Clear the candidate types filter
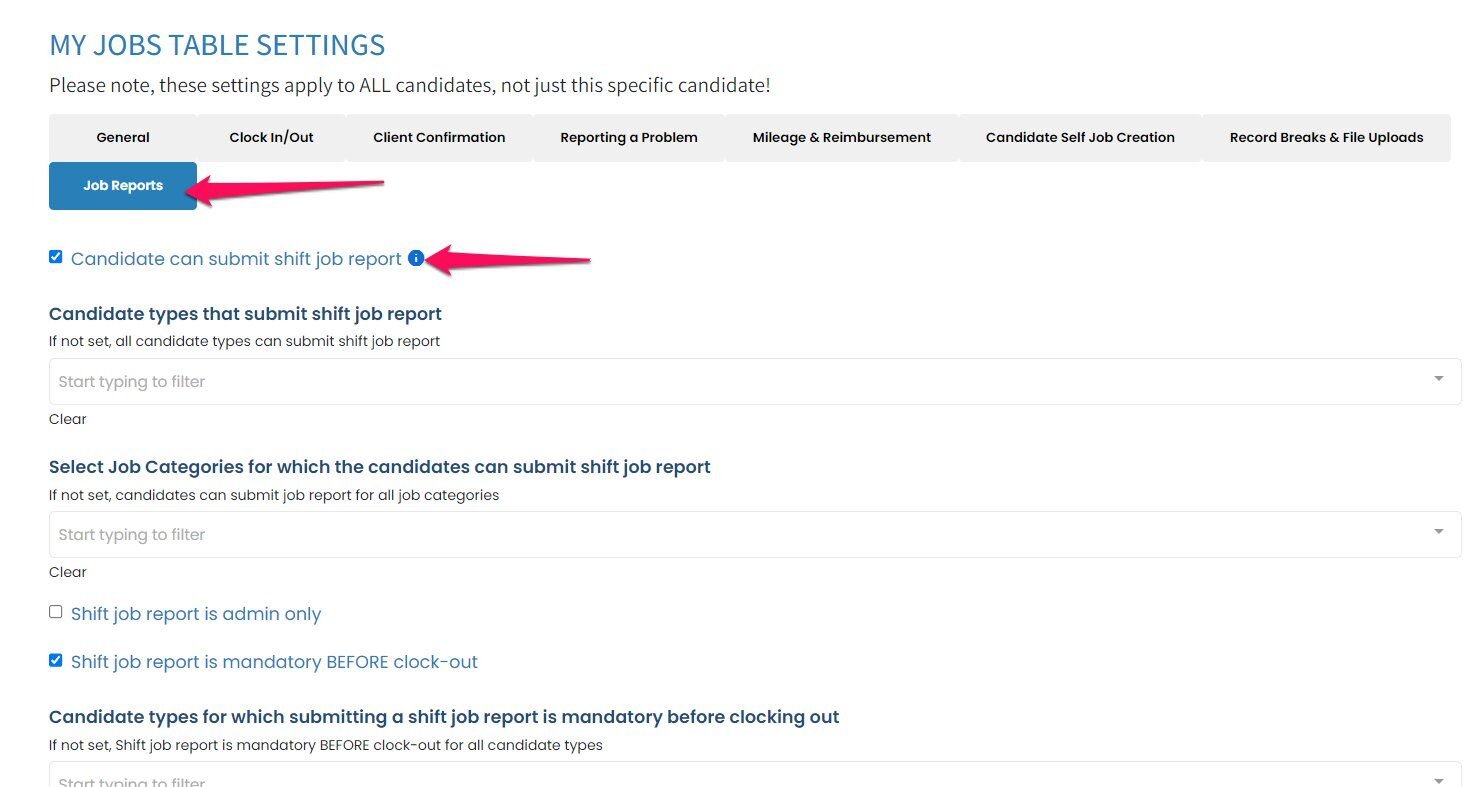The image size is (1463, 787). (68, 419)
